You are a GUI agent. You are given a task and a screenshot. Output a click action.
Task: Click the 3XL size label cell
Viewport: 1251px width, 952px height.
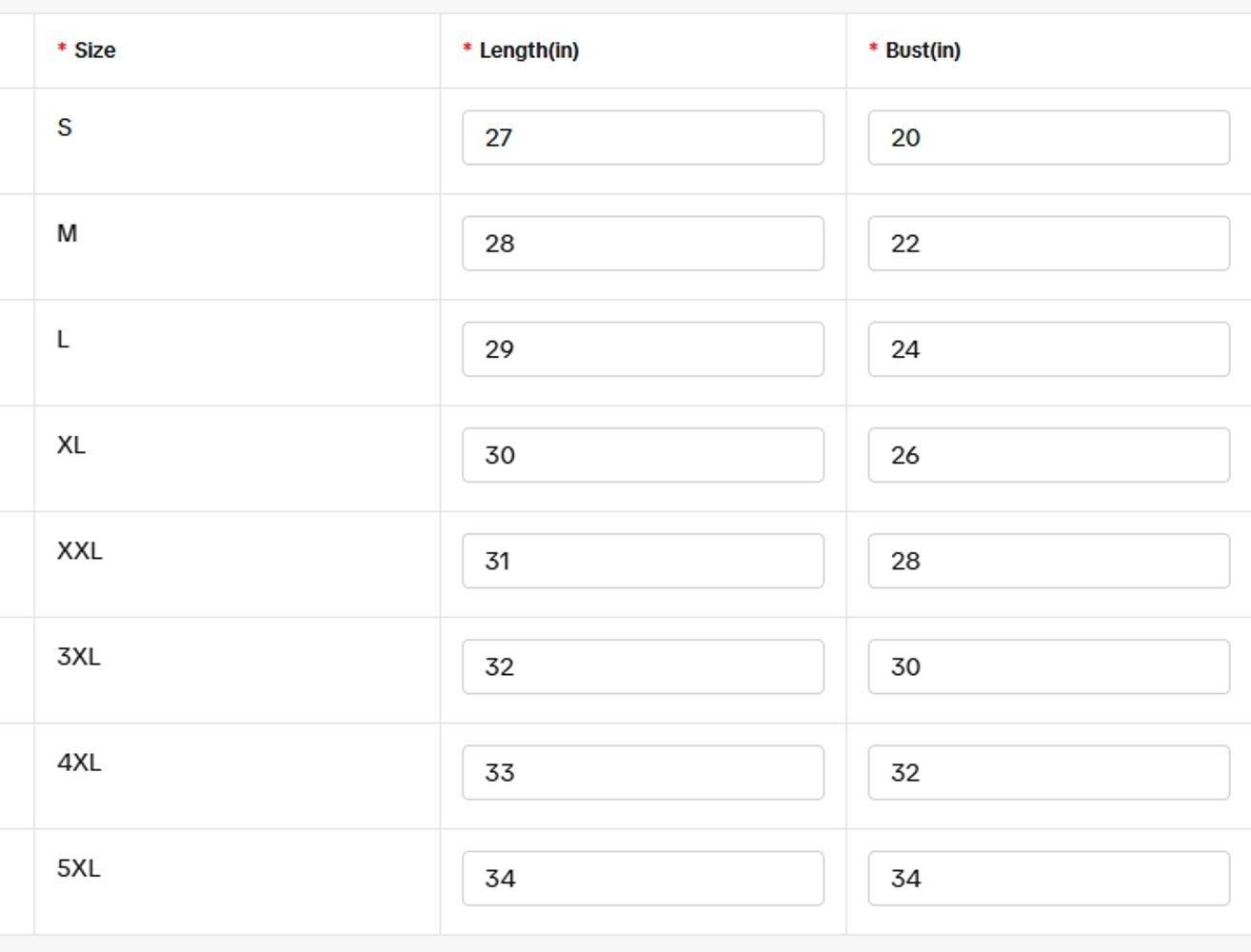click(79, 657)
